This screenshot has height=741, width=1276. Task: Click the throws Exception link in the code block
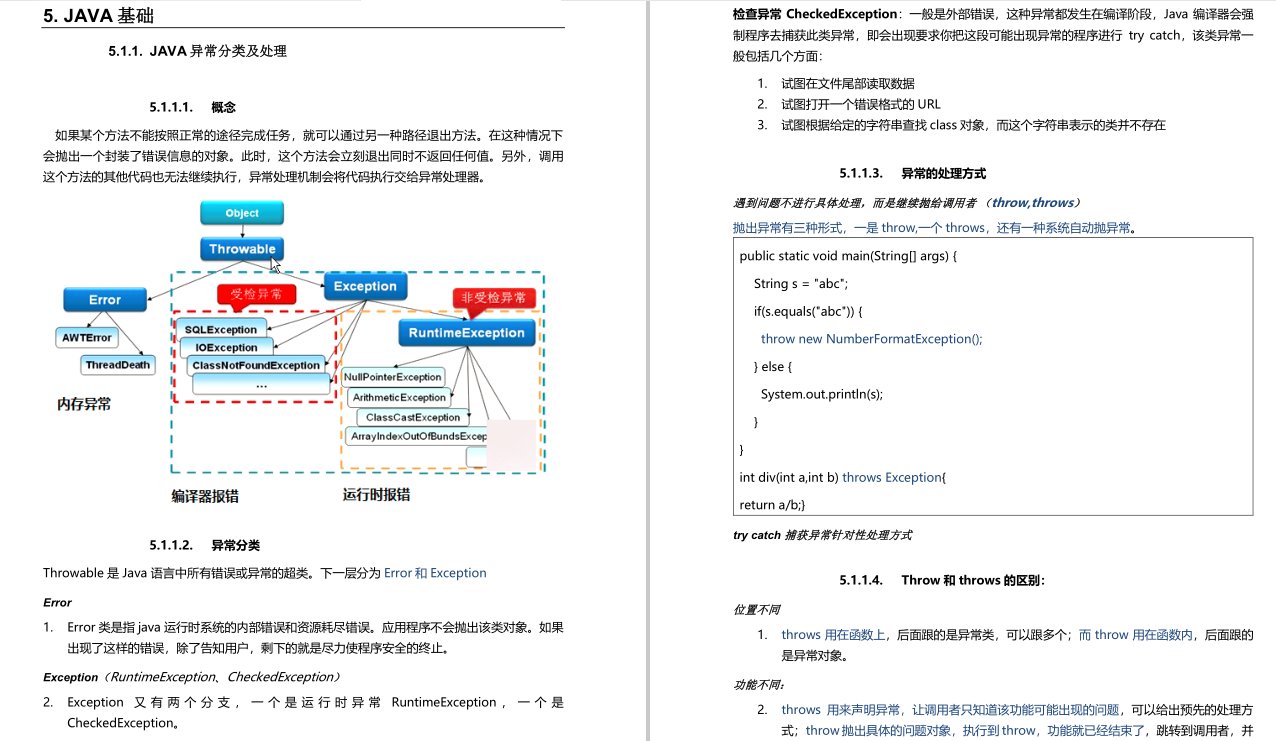892,477
